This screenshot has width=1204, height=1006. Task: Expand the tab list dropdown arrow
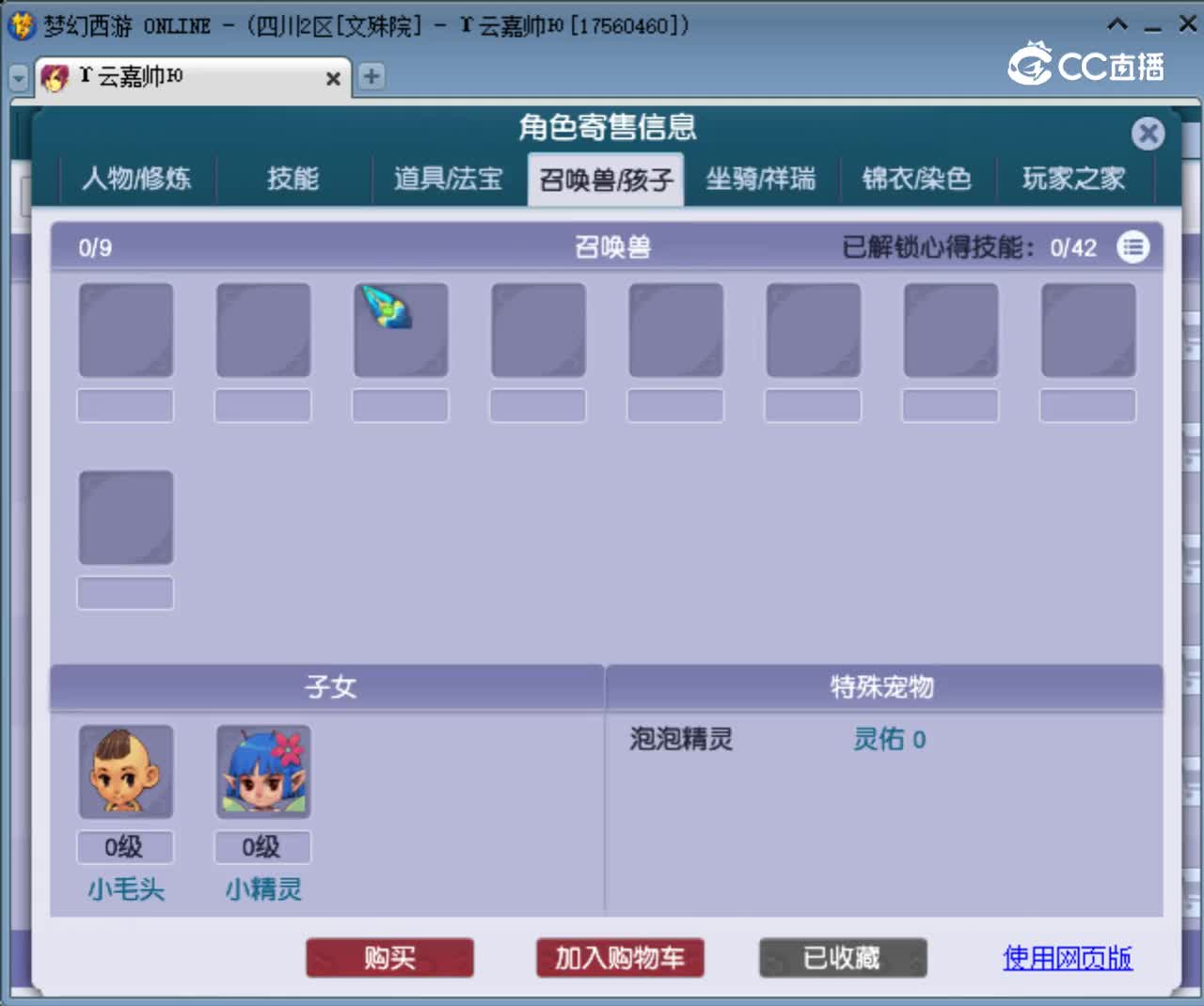point(18,78)
